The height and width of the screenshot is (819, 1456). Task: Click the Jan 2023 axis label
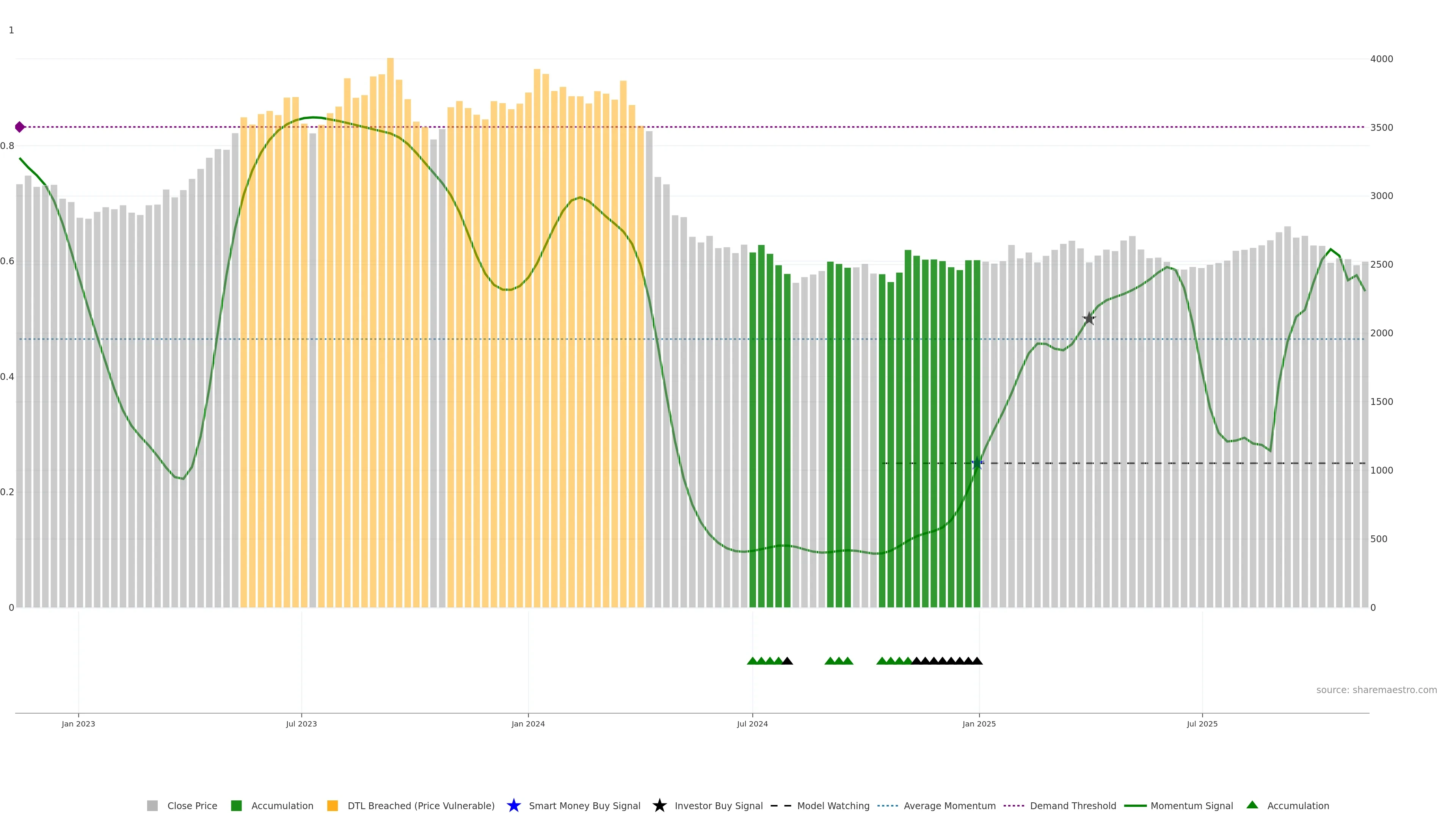tap(78, 723)
